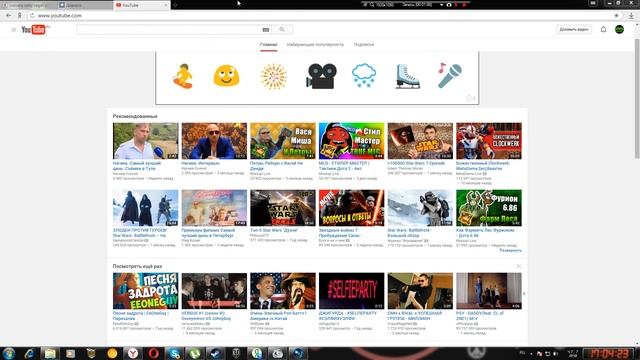Open the 'PSY - DADDY' video title link
Screen dimensions: 640x360
tap(480, 316)
